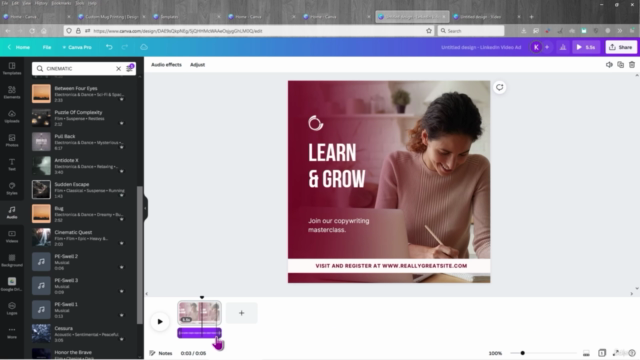This screenshot has width=640, height=360.
Task: Open the Notes panel
Action: click(161, 353)
